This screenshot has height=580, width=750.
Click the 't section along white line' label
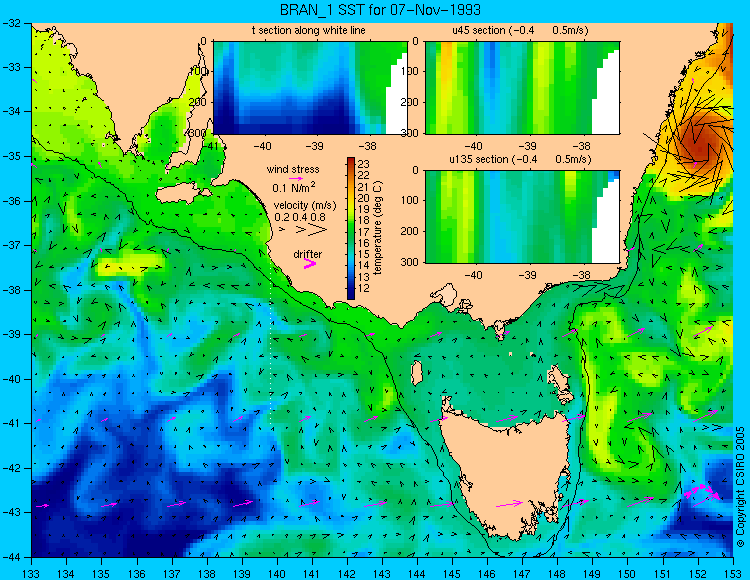click(x=309, y=30)
